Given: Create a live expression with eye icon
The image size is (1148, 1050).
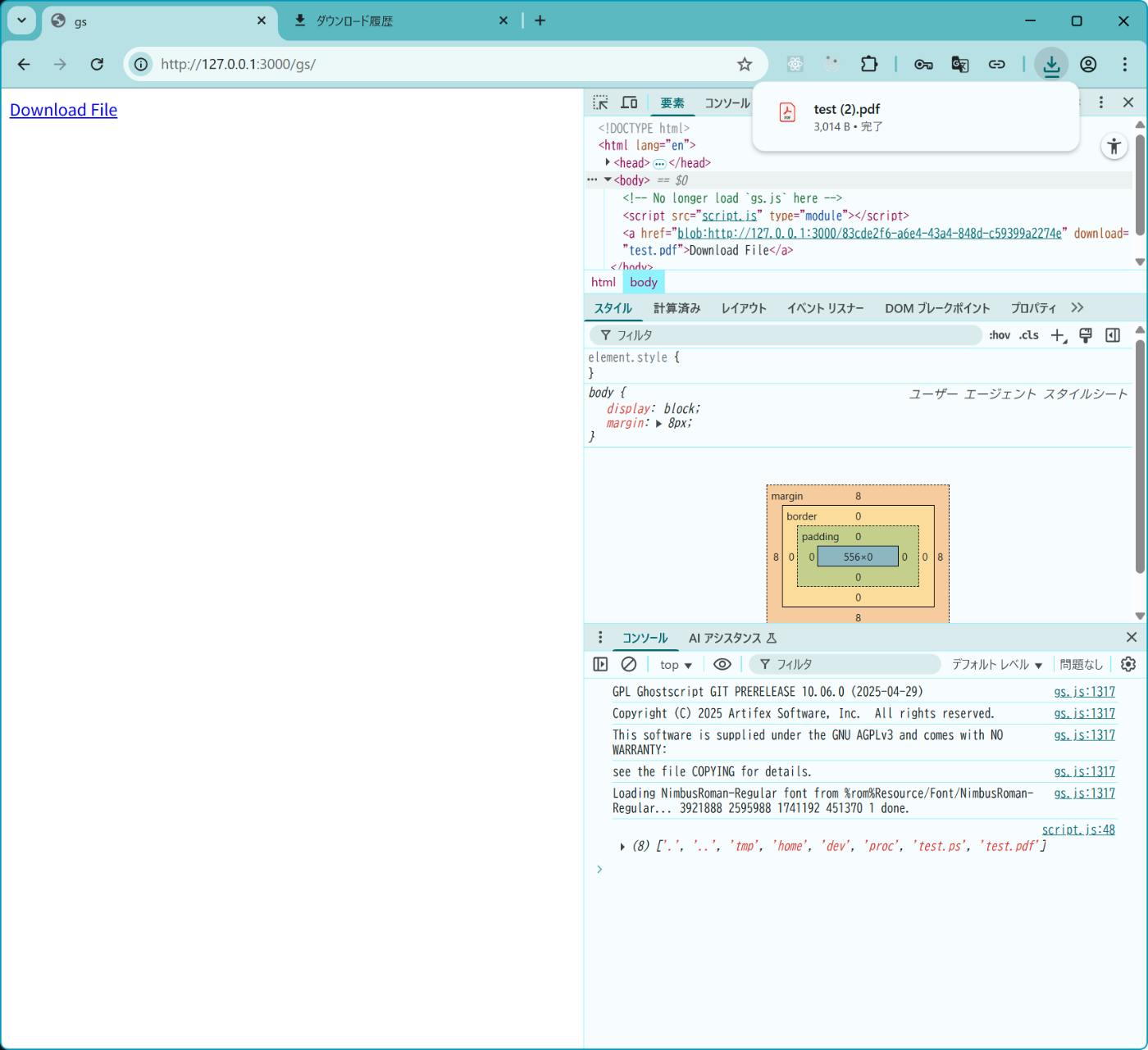Looking at the screenshot, I should pos(722,664).
